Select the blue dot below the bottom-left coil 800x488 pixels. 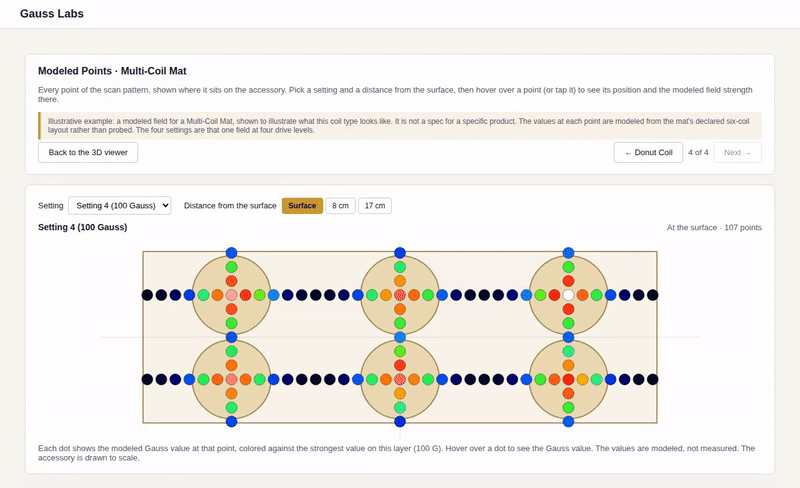(x=232, y=422)
